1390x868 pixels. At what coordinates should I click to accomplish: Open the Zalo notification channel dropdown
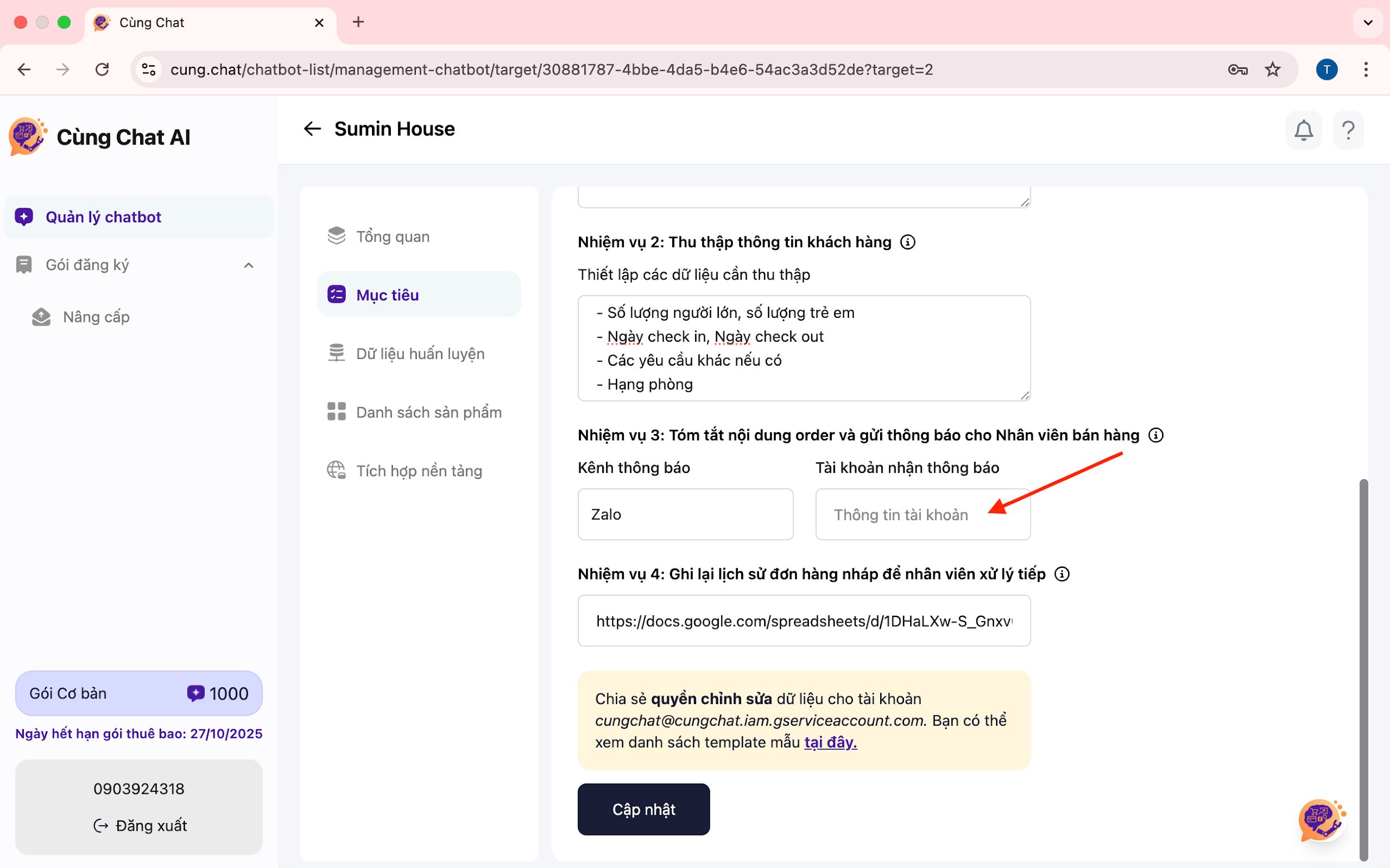pos(685,515)
